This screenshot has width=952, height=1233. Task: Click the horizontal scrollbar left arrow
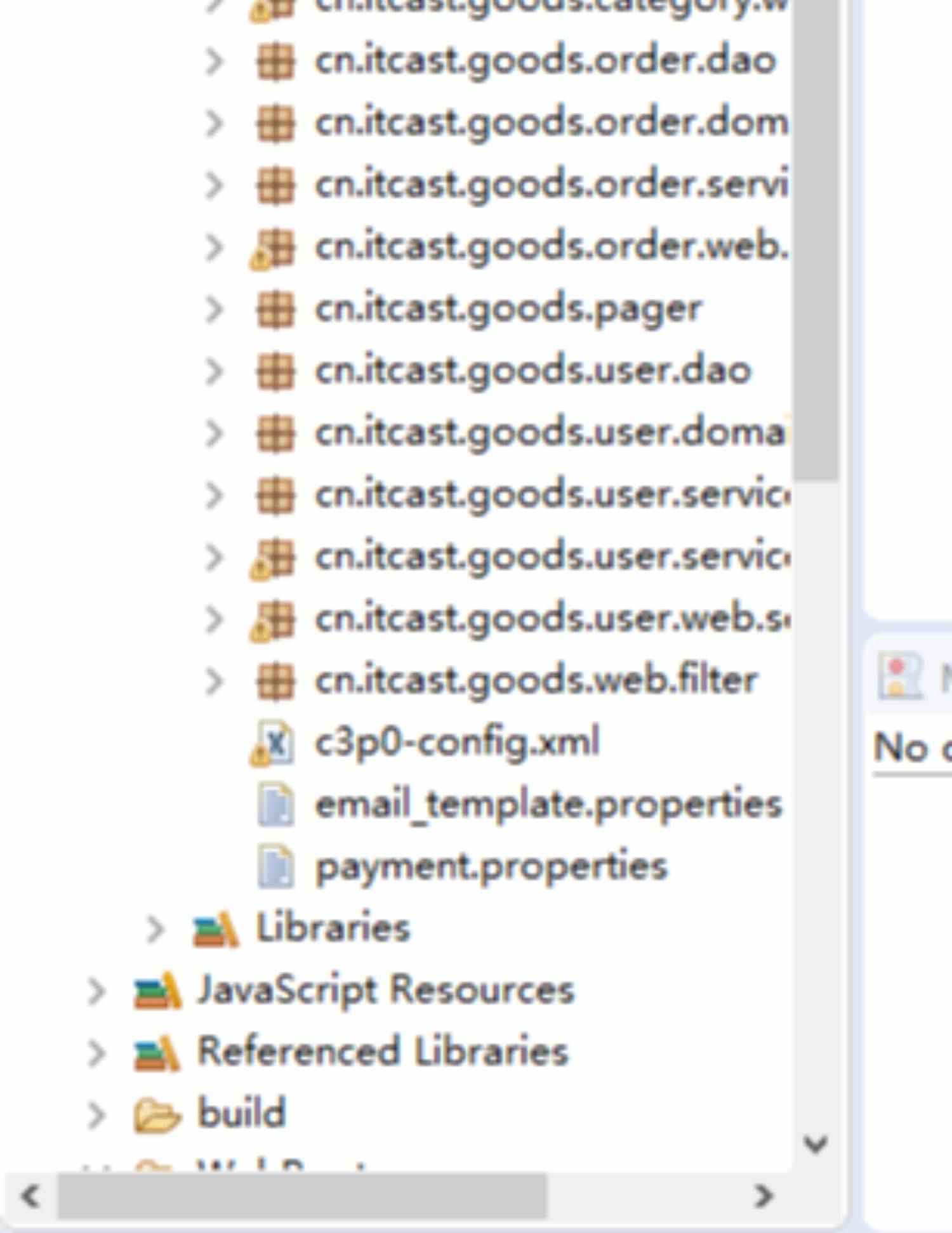30,1196
